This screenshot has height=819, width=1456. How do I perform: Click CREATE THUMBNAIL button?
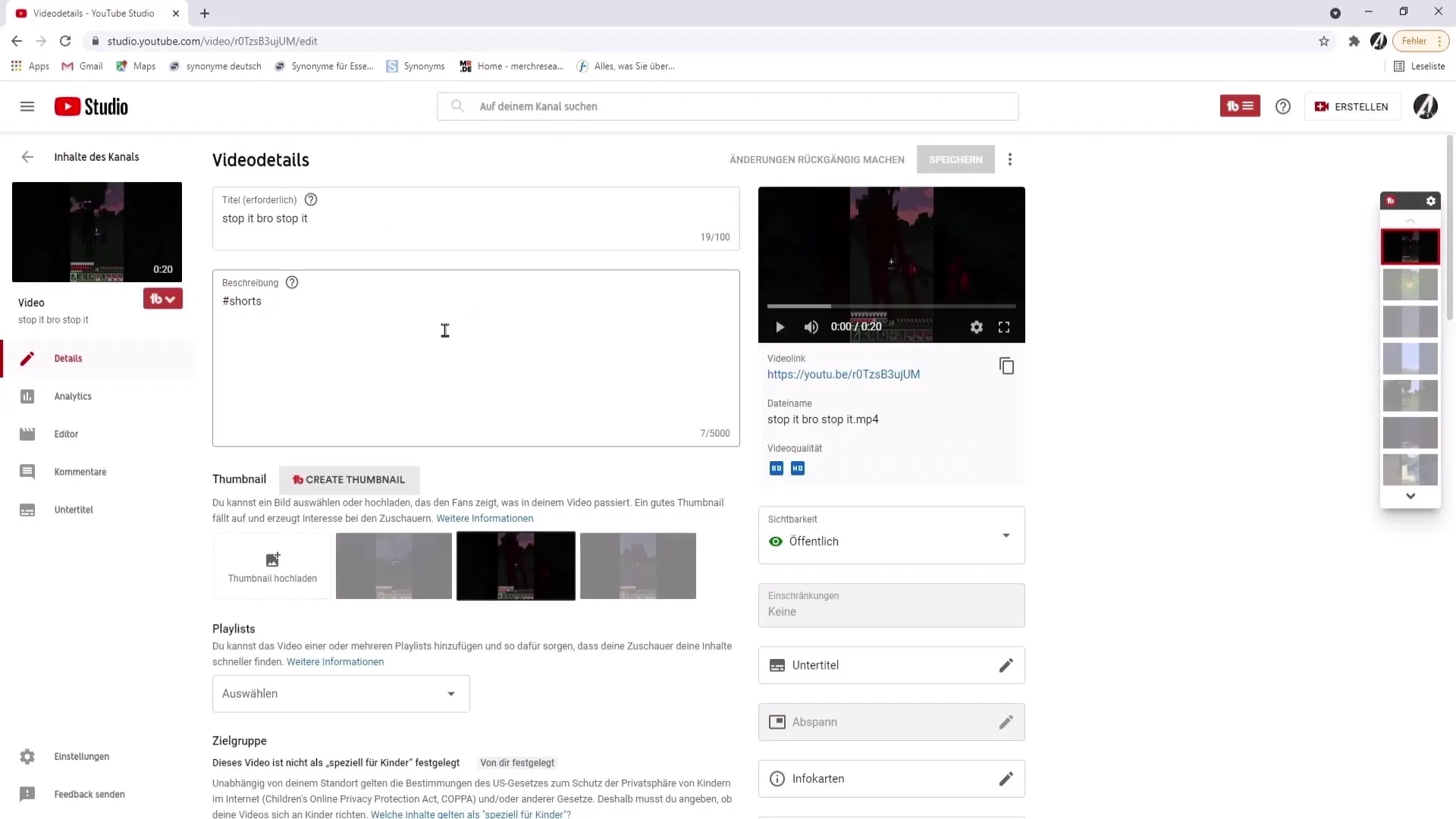click(x=349, y=480)
